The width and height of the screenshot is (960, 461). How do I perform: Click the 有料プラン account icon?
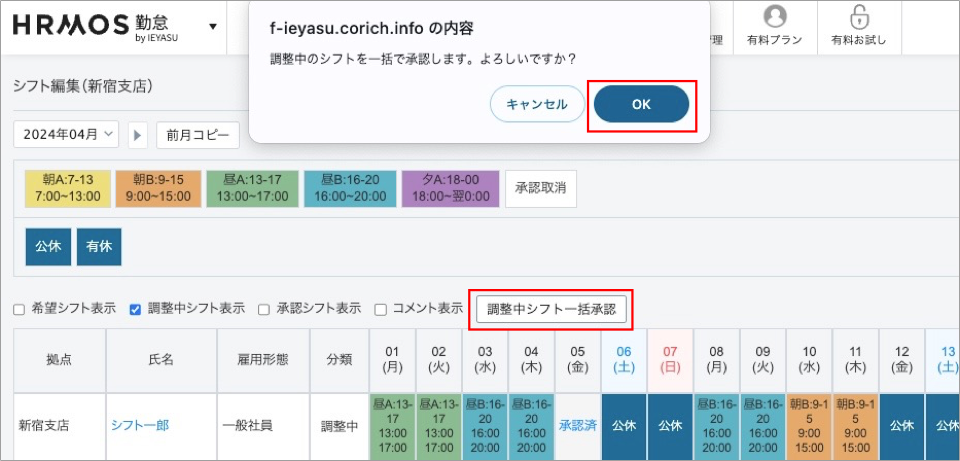(774, 18)
